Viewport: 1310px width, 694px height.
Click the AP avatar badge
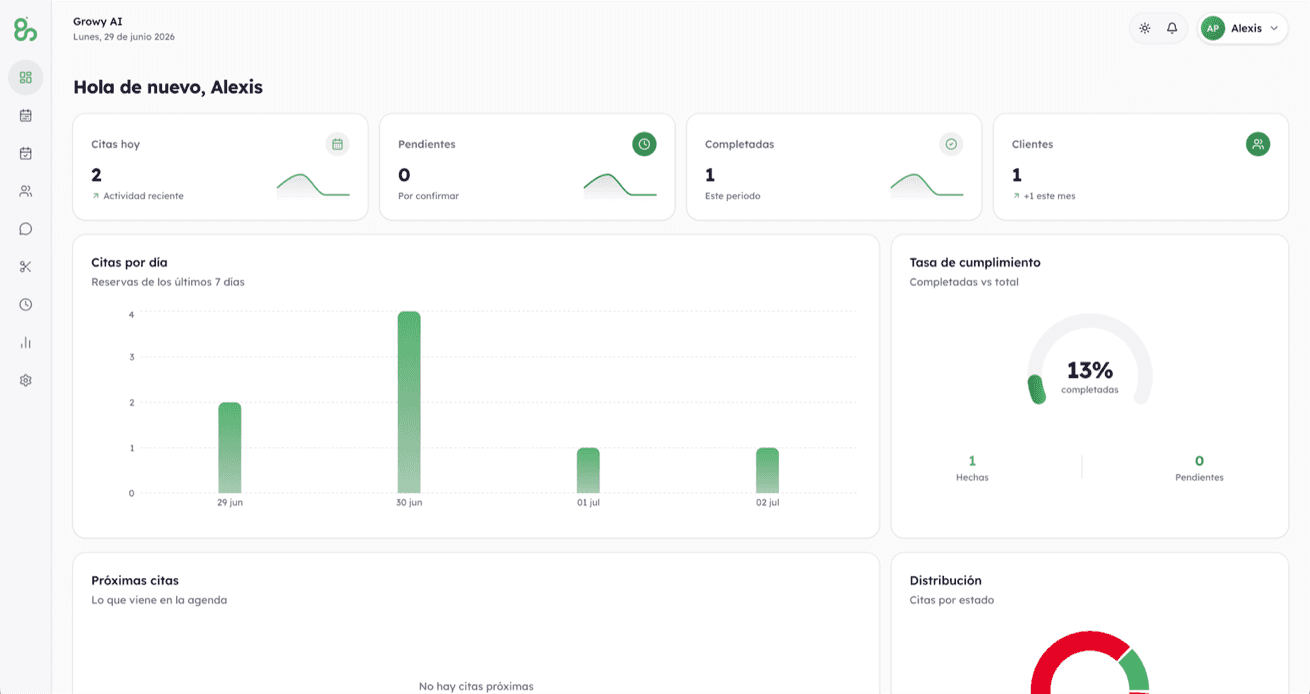point(1213,29)
